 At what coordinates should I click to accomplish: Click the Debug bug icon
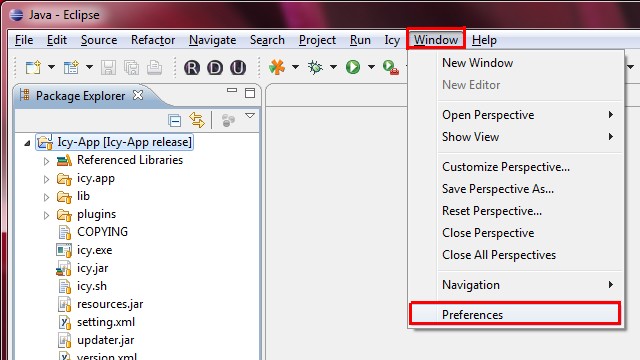click(315, 67)
